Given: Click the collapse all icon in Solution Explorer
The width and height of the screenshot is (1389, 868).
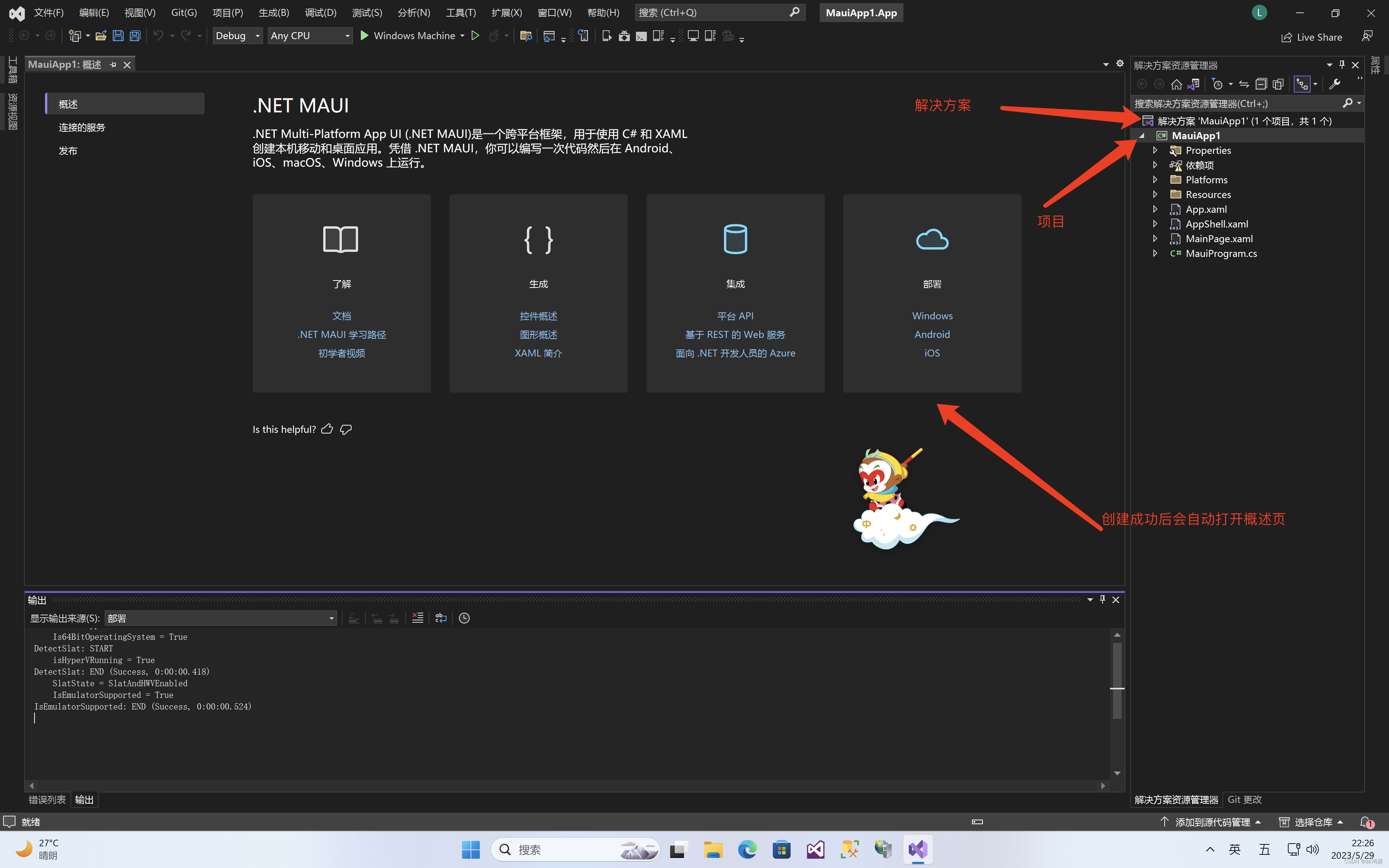Looking at the screenshot, I should click(x=1261, y=84).
